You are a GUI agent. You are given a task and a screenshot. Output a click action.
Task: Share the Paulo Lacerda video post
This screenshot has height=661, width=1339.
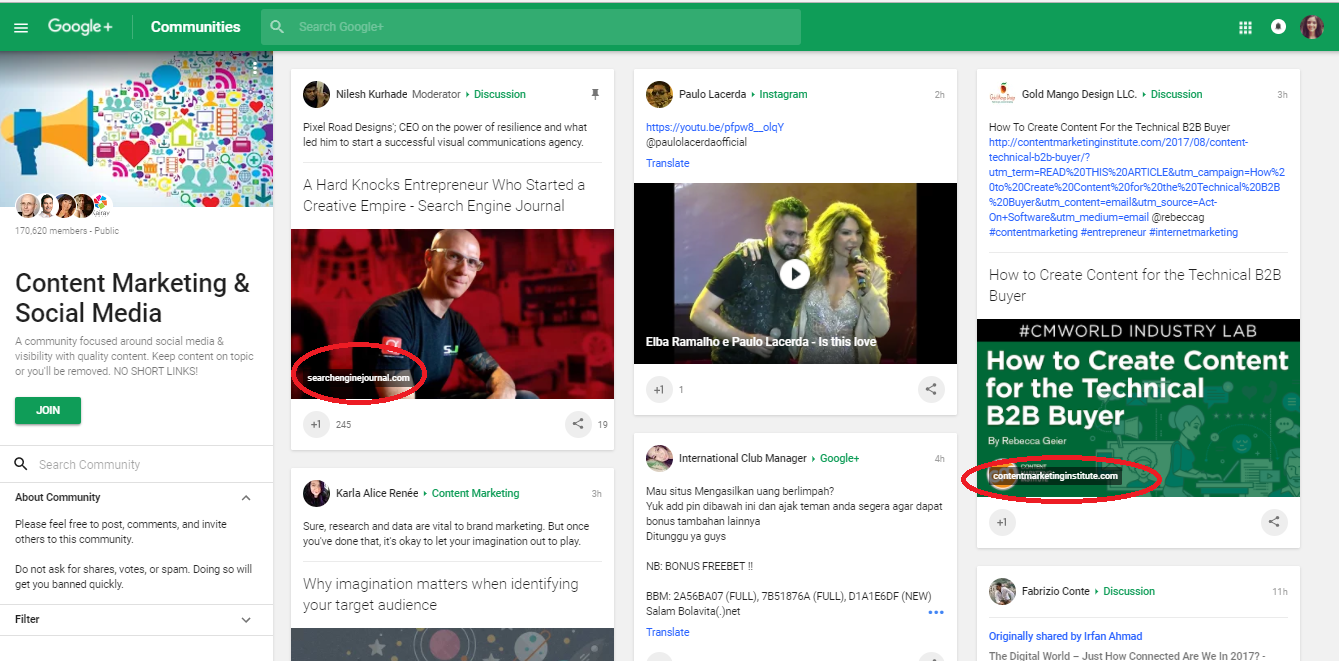[x=931, y=389]
